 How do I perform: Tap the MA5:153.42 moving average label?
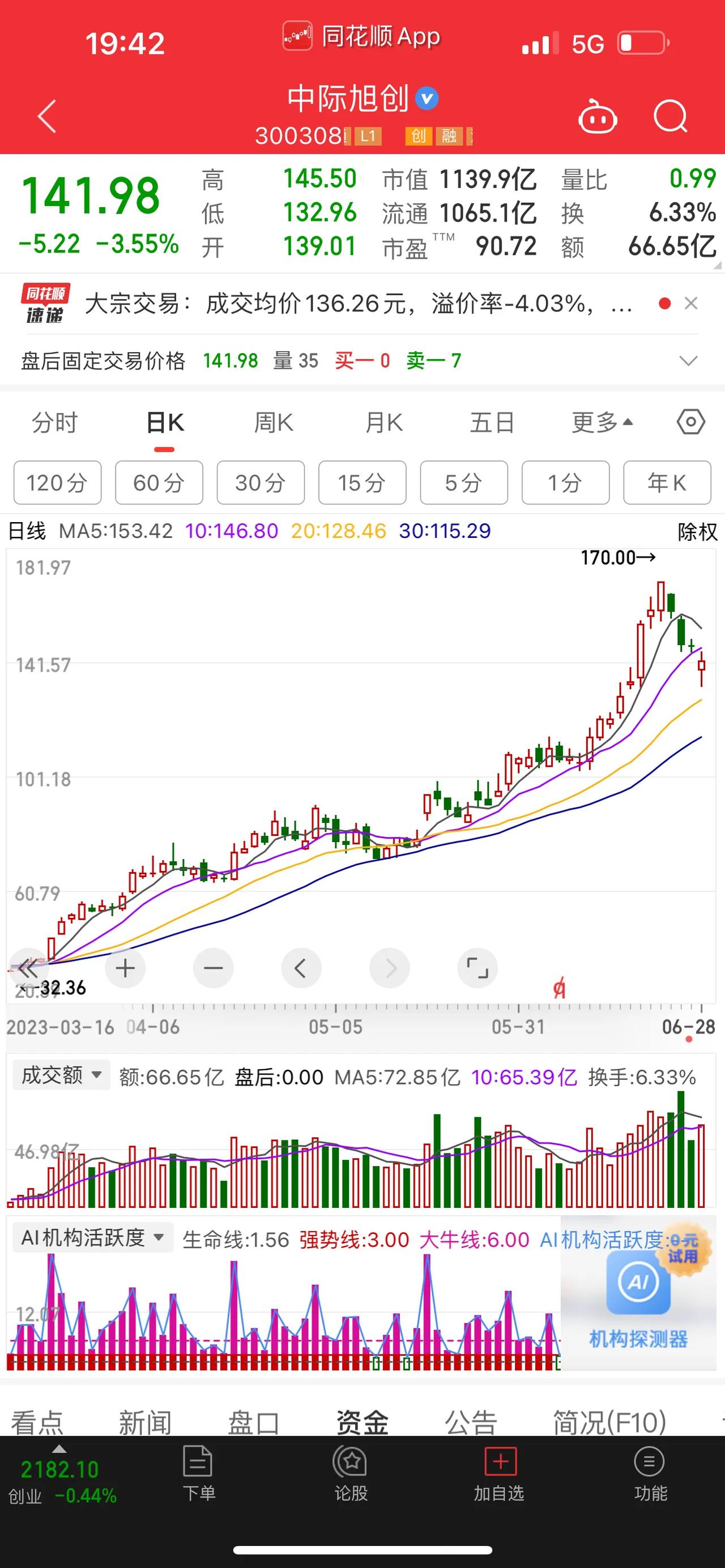[x=116, y=531]
